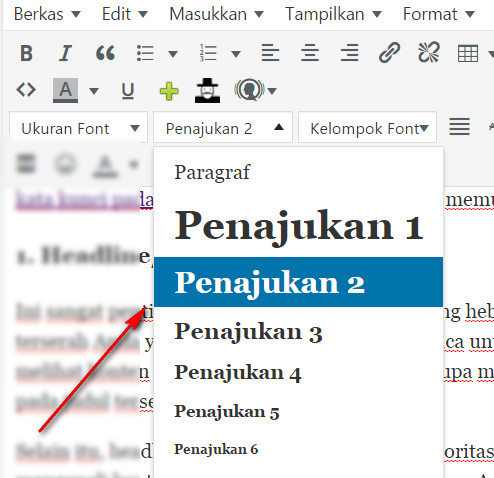Viewport: 494px width, 478px height.
Task: Choose Penajukan 6 heading style
Action: [298, 449]
